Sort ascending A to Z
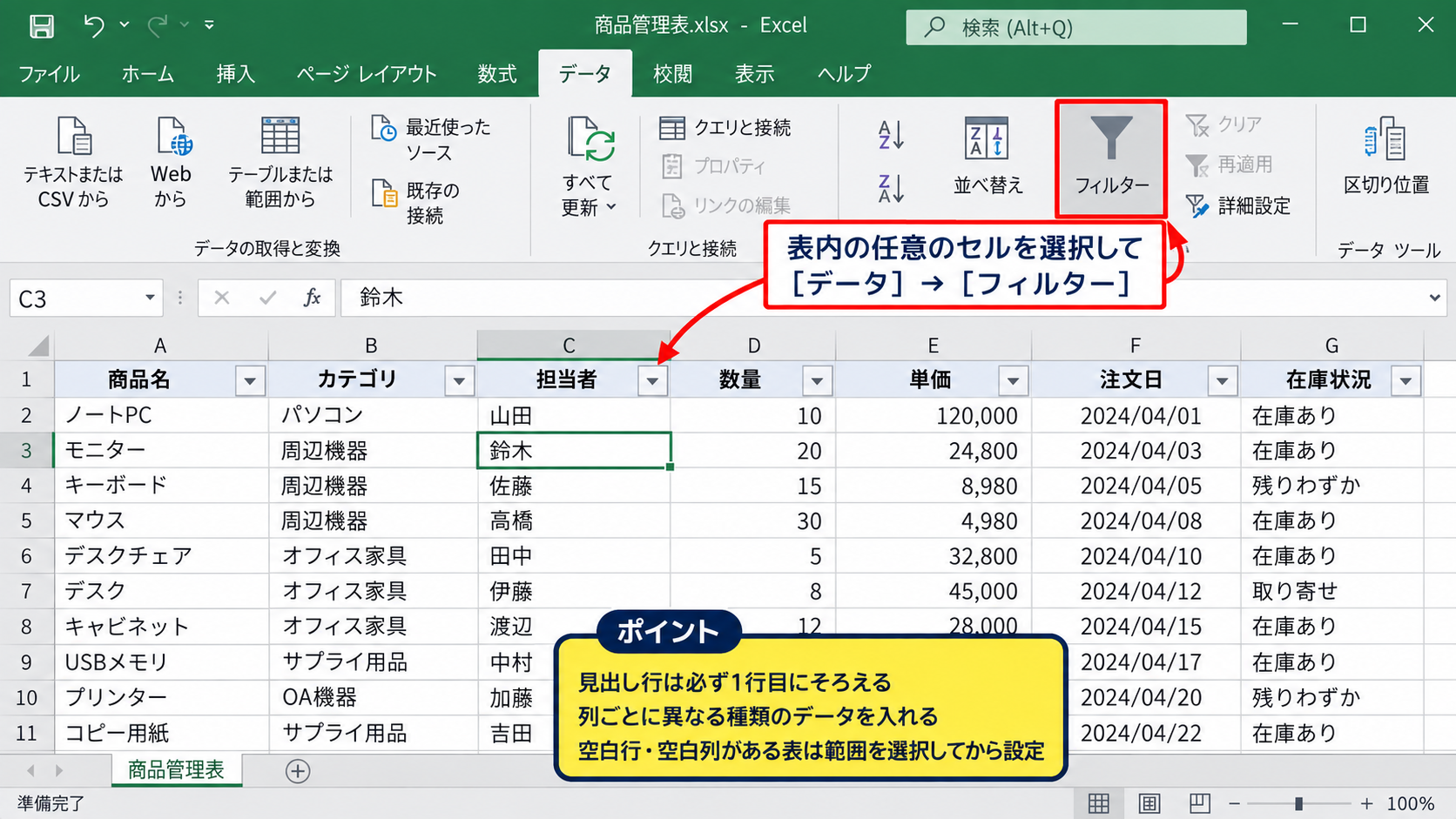1456x819 pixels. [891, 136]
